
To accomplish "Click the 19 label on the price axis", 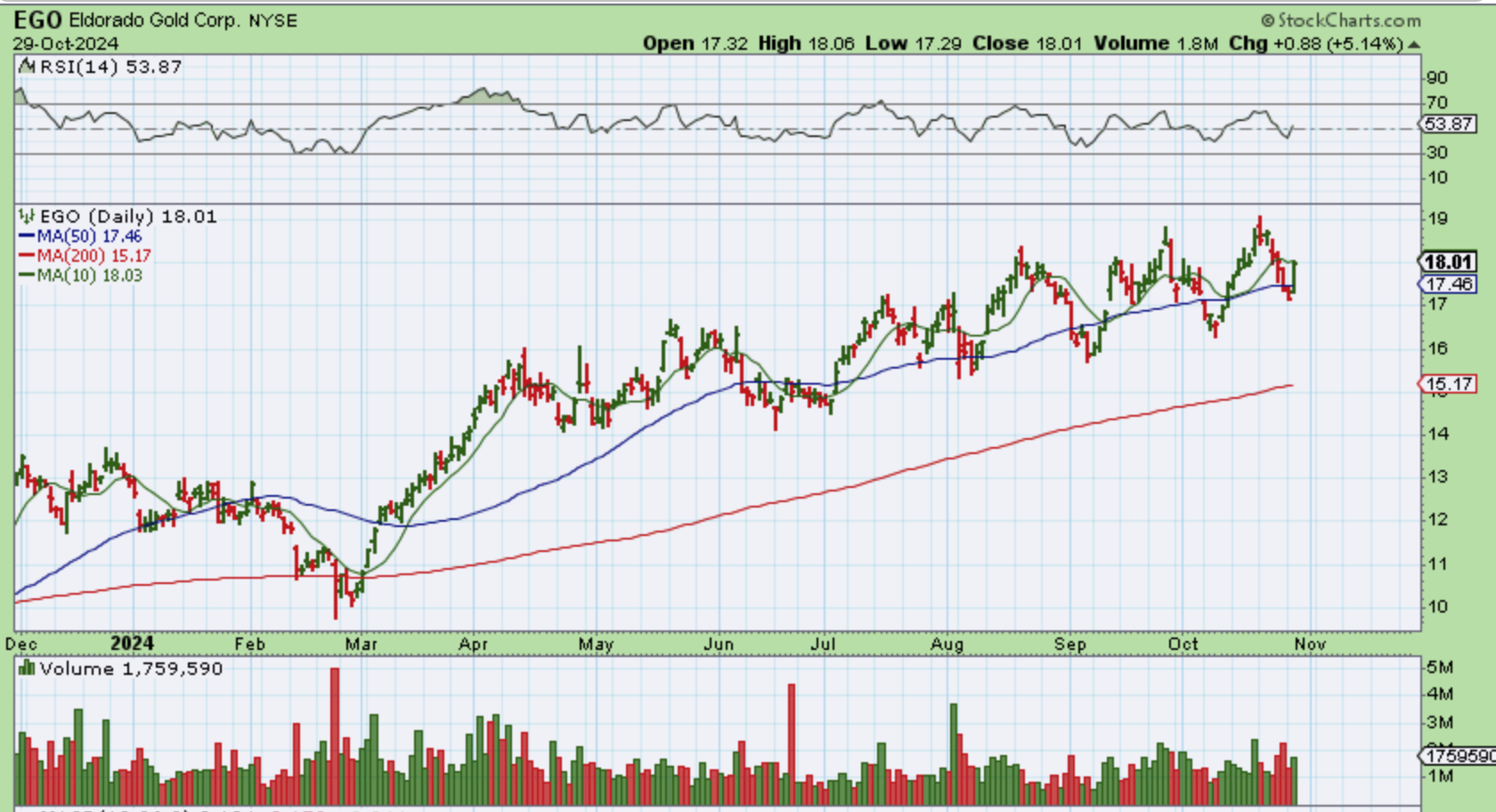I will pos(1437,218).
